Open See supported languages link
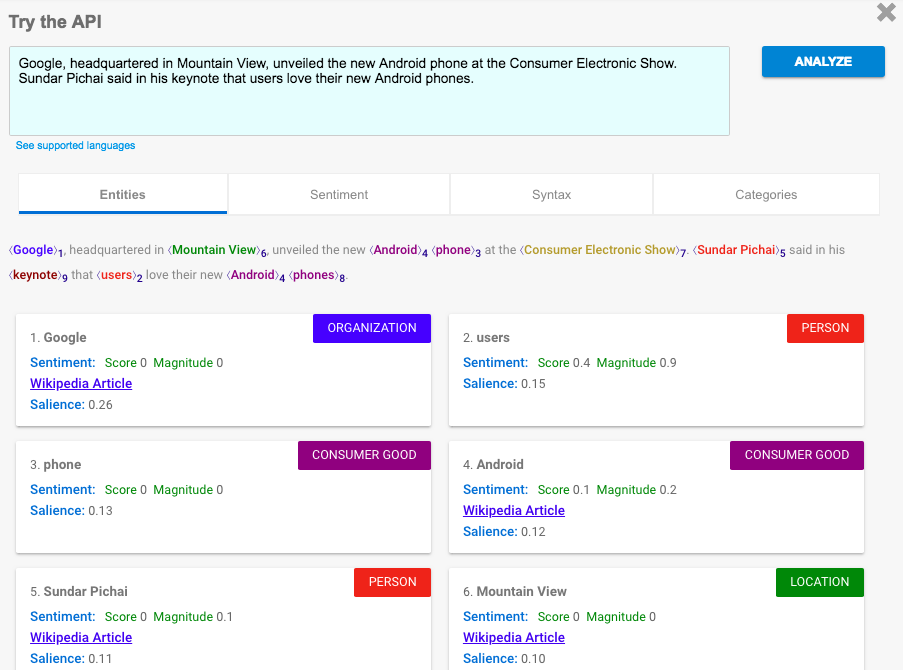Viewport: 903px width, 670px height. (x=75, y=145)
